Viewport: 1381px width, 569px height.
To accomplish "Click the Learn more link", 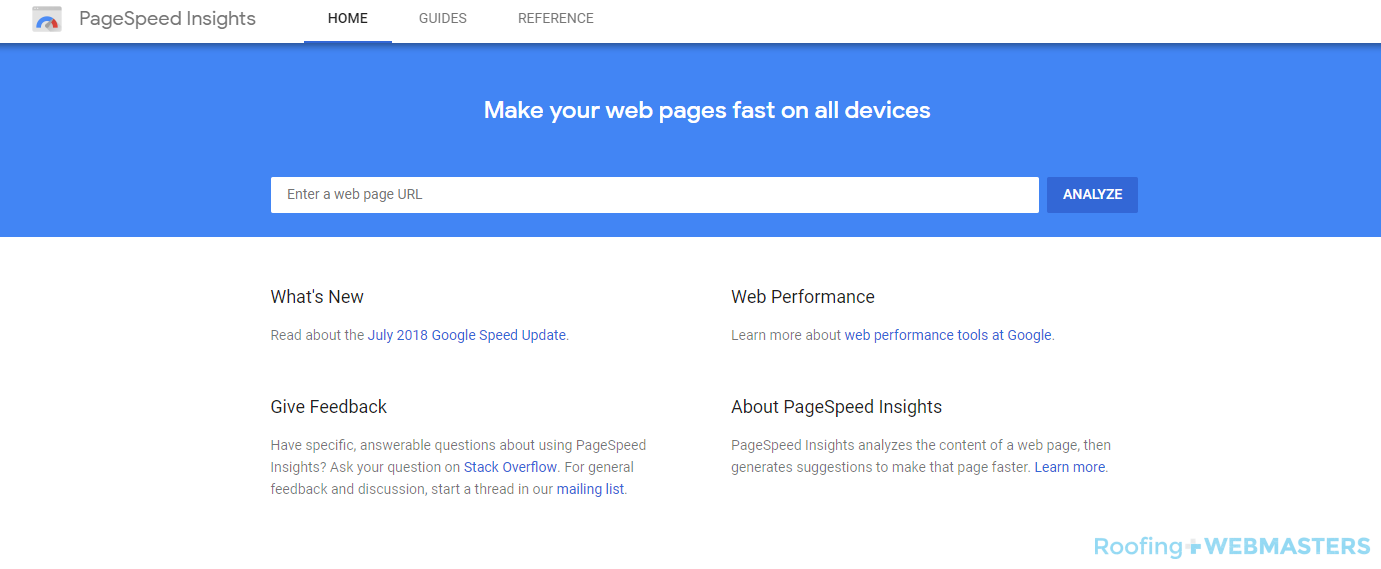I will pyautogui.click(x=1069, y=467).
